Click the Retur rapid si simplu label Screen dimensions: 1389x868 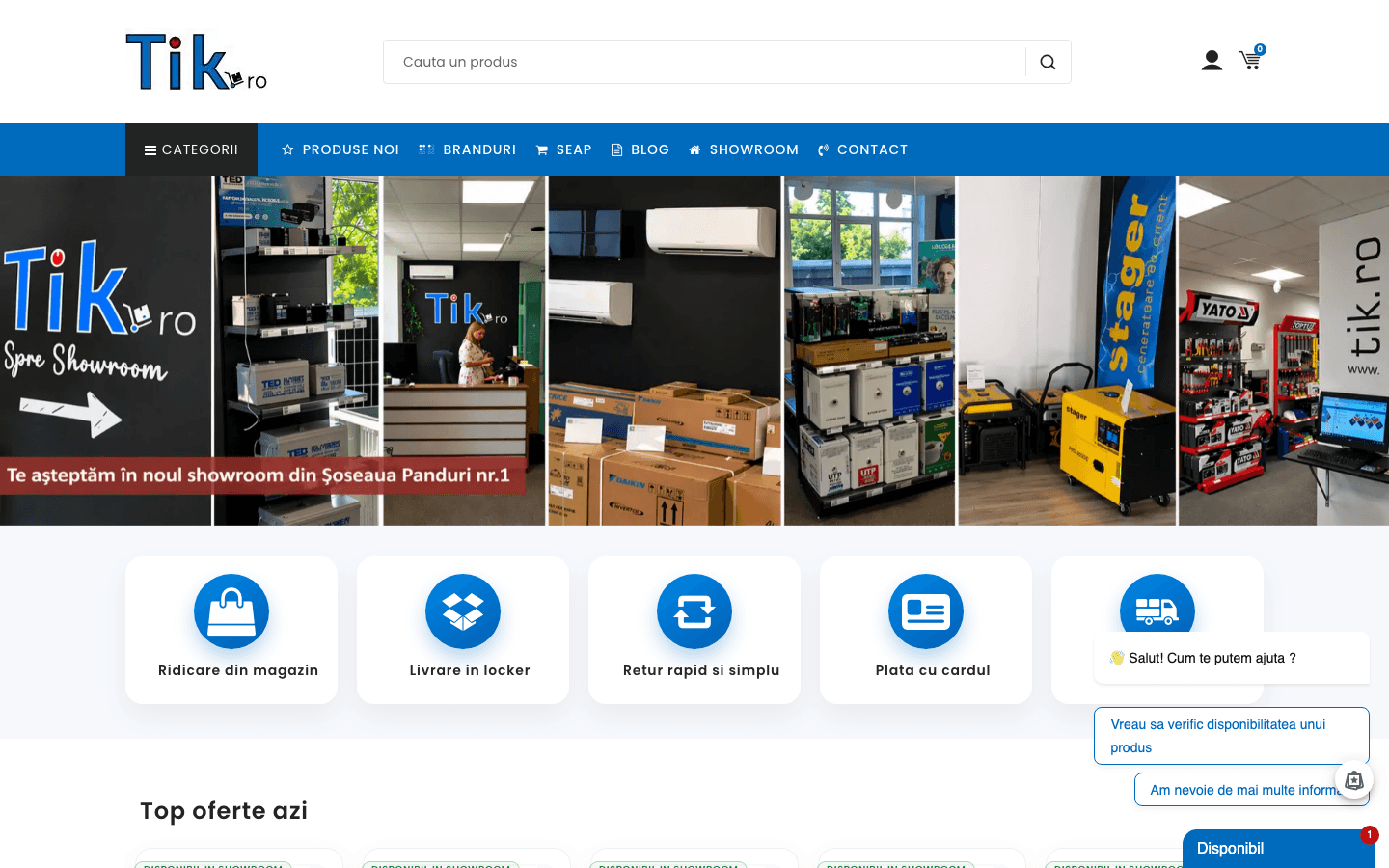[x=701, y=670]
